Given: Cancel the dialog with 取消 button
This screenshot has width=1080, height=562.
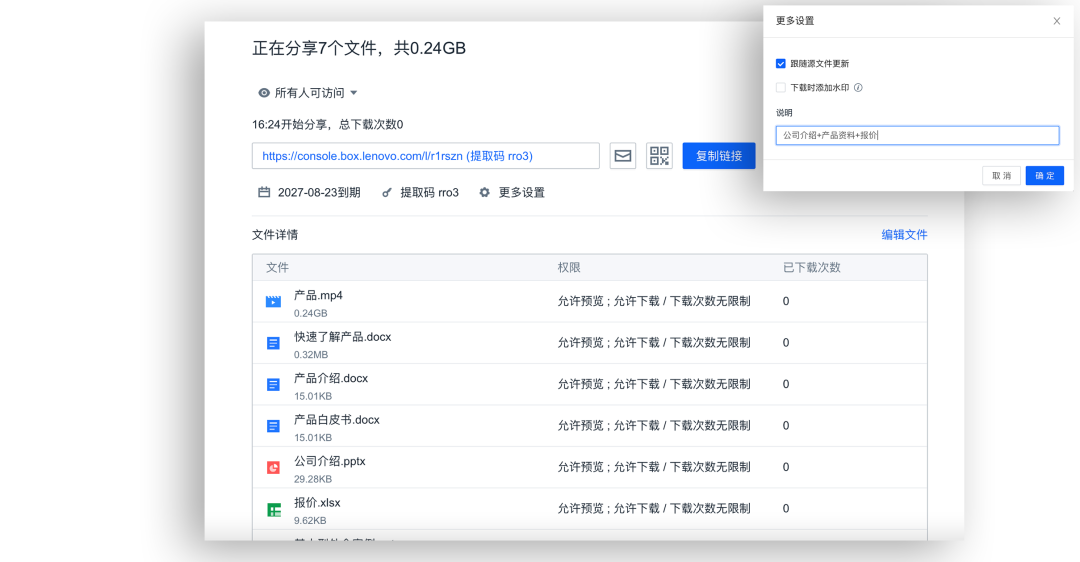Looking at the screenshot, I should click(x=1001, y=176).
